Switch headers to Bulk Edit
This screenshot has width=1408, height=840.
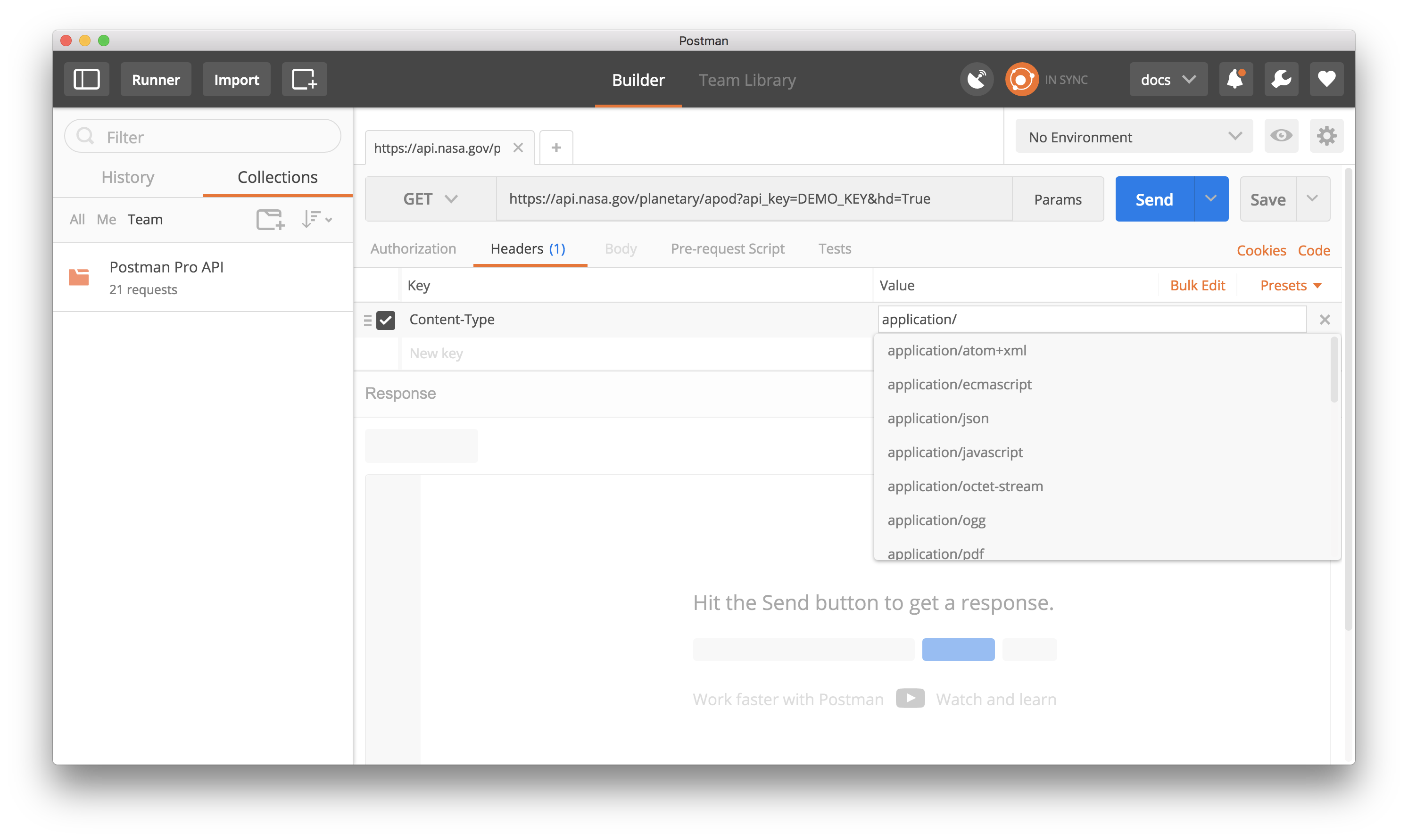(1197, 285)
